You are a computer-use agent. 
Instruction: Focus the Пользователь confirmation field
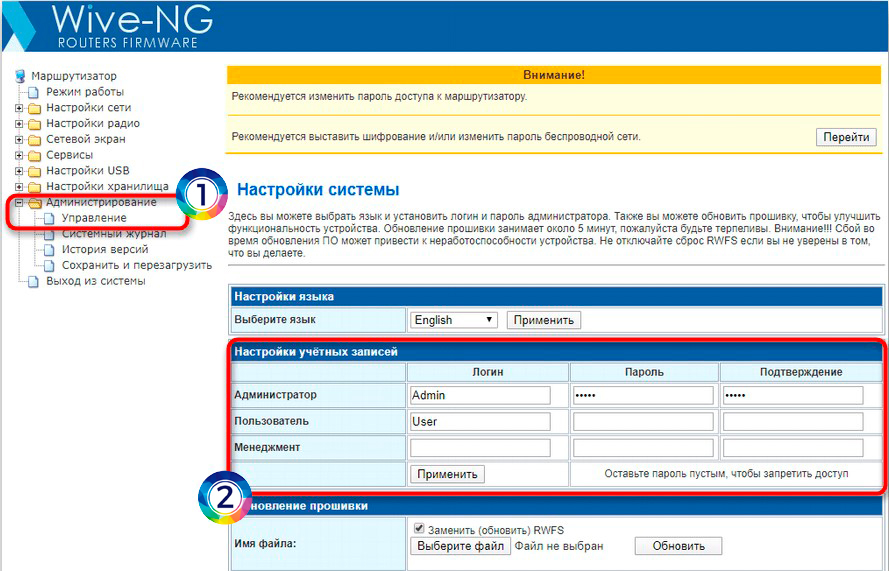coord(793,421)
